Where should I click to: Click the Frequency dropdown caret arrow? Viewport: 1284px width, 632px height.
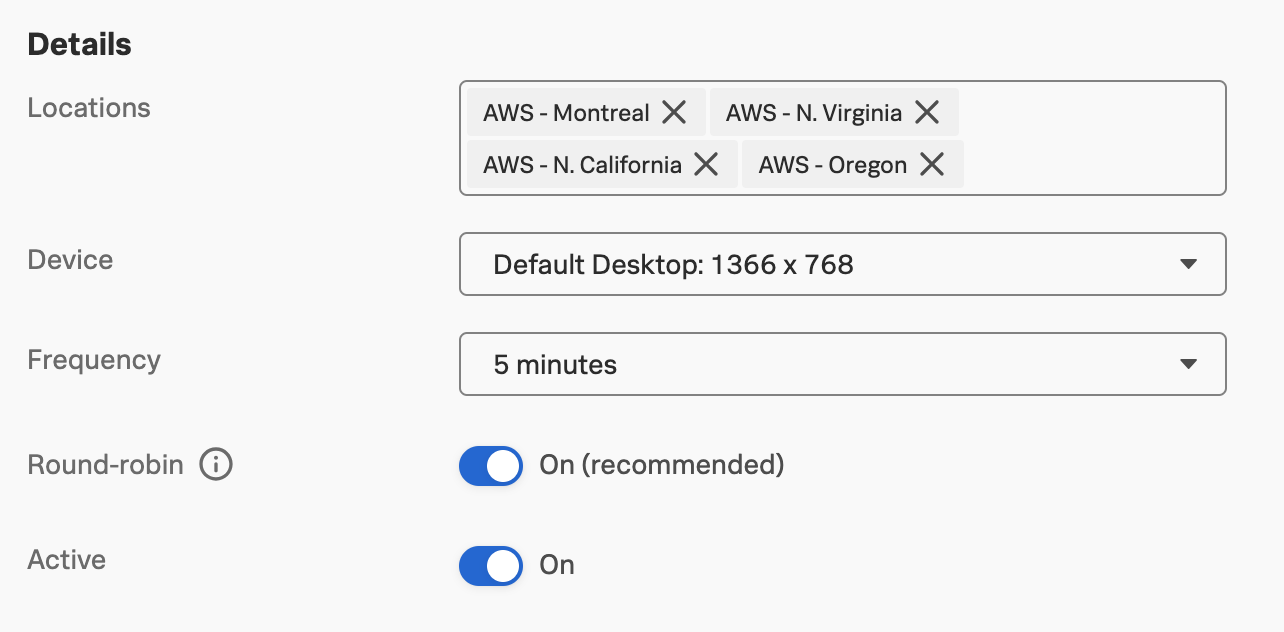1189,364
